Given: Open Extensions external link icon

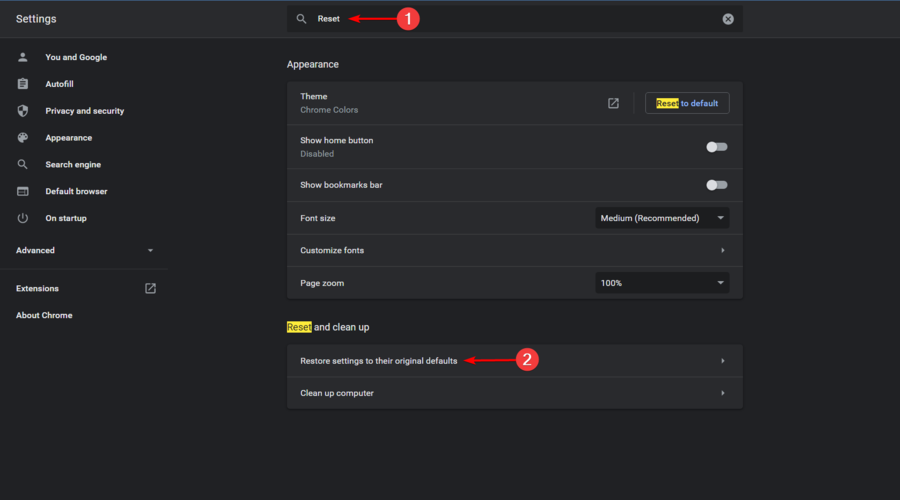Looking at the screenshot, I should click(x=150, y=288).
